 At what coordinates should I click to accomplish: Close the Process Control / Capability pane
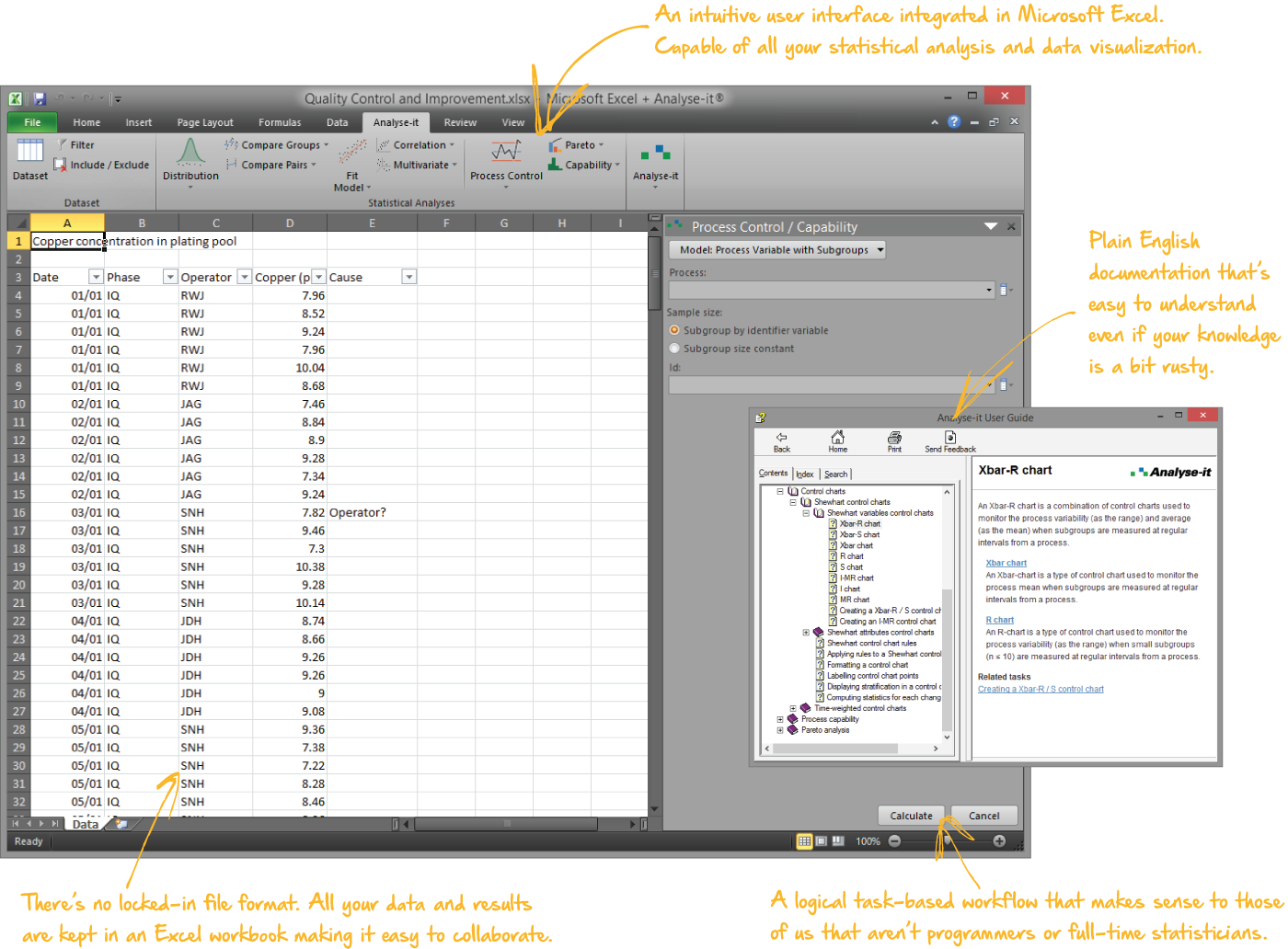point(1011,226)
